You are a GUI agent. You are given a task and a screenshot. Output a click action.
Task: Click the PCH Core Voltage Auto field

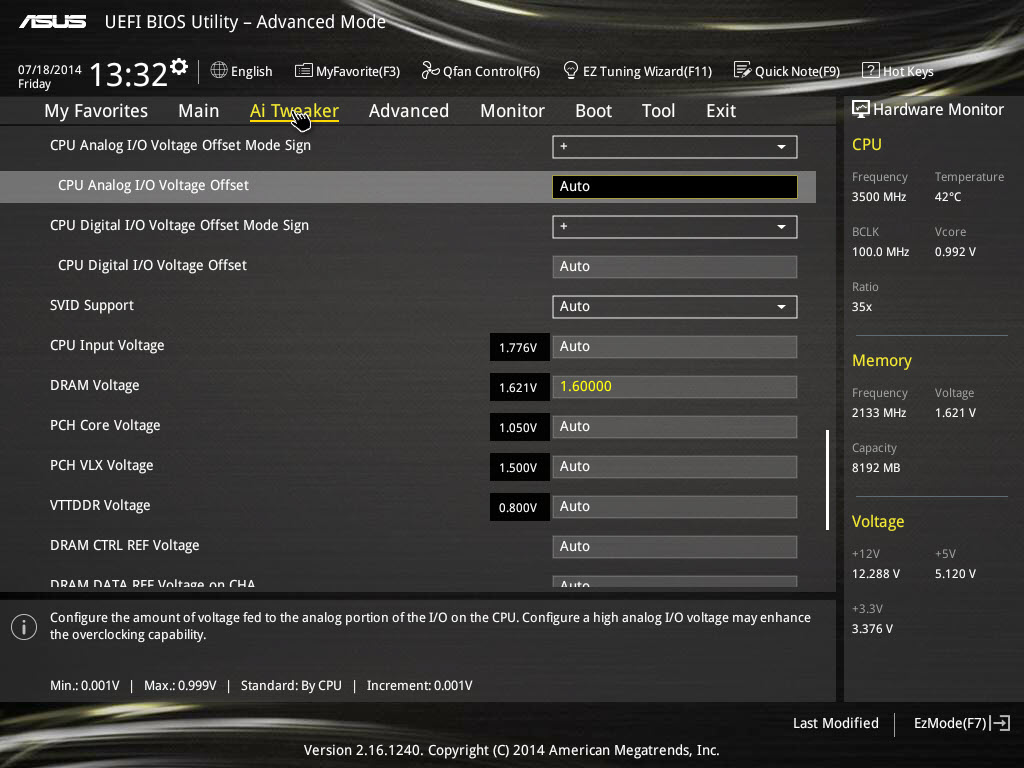(675, 427)
